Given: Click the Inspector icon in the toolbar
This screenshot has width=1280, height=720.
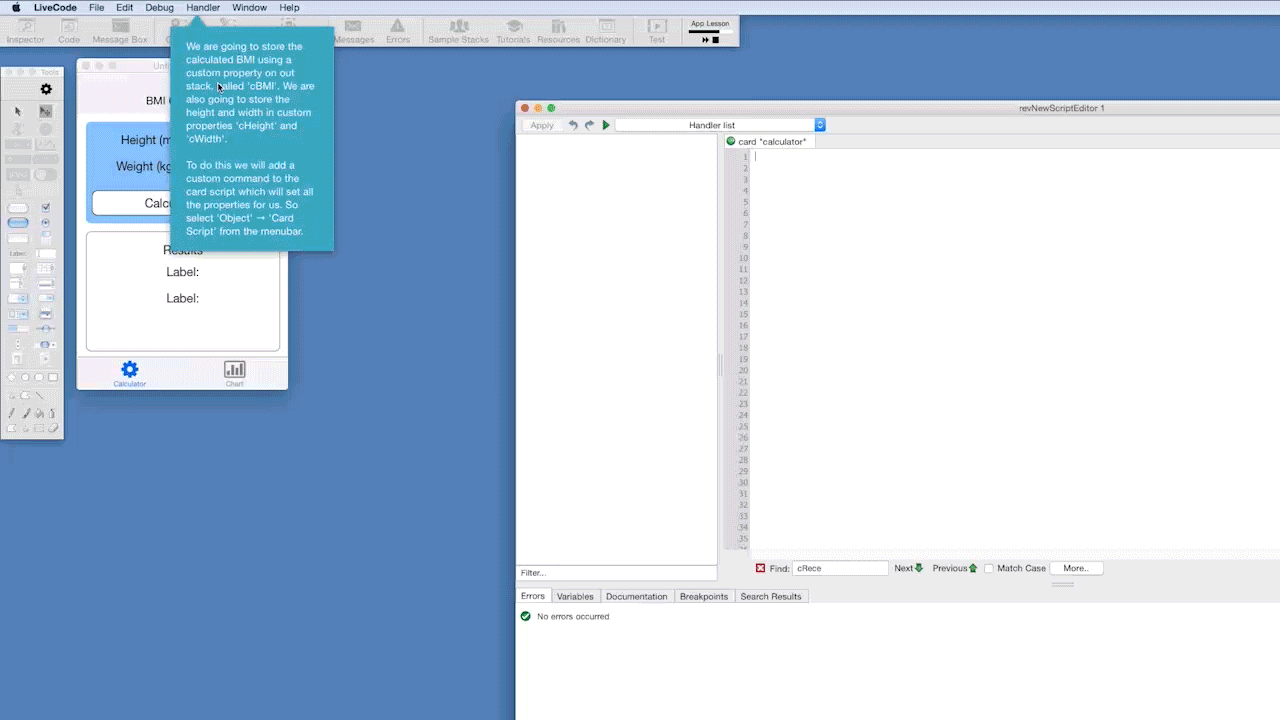Looking at the screenshot, I should tap(25, 30).
